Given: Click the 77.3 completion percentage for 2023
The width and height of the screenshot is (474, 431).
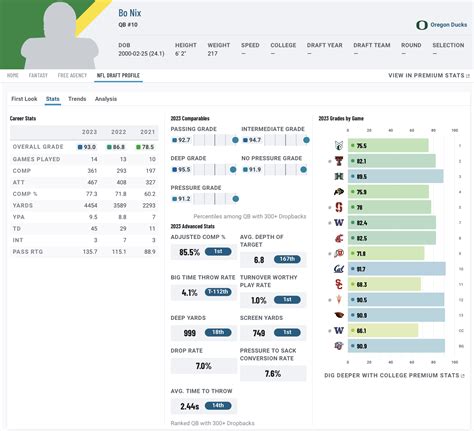Looking at the screenshot, I should (92, 194).
